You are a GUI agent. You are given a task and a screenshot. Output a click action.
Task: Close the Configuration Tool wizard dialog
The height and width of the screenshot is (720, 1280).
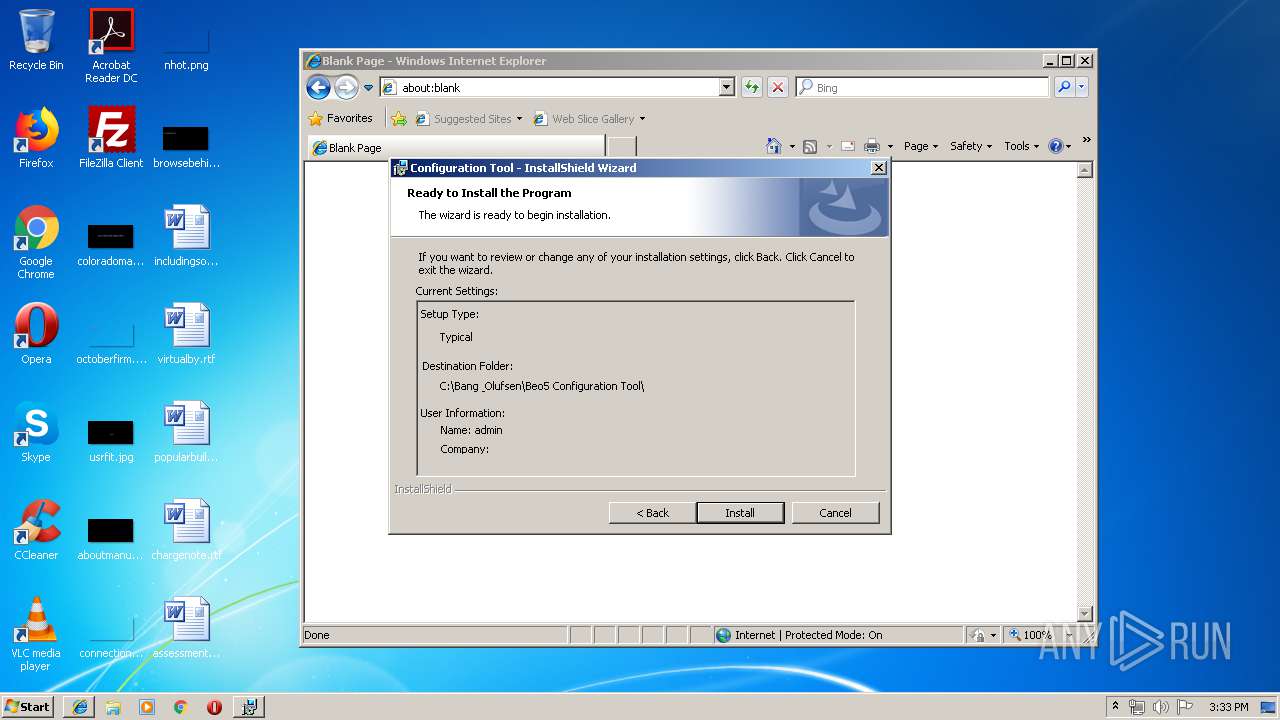coord(878,168)
